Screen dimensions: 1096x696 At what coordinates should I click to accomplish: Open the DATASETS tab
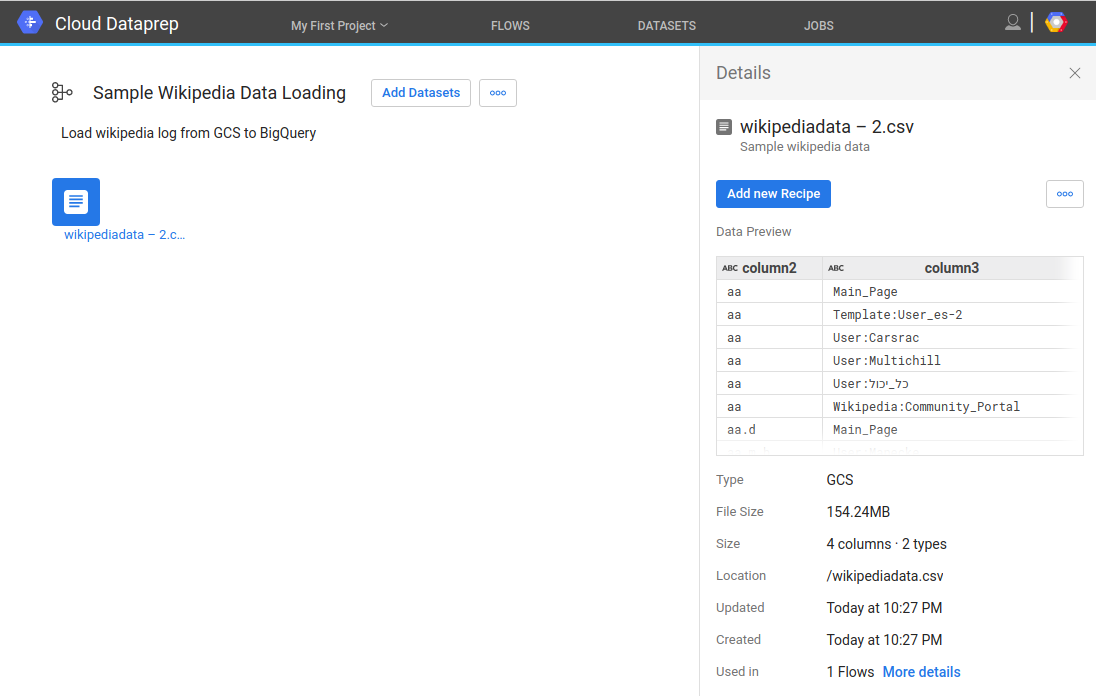click(667, 26)
